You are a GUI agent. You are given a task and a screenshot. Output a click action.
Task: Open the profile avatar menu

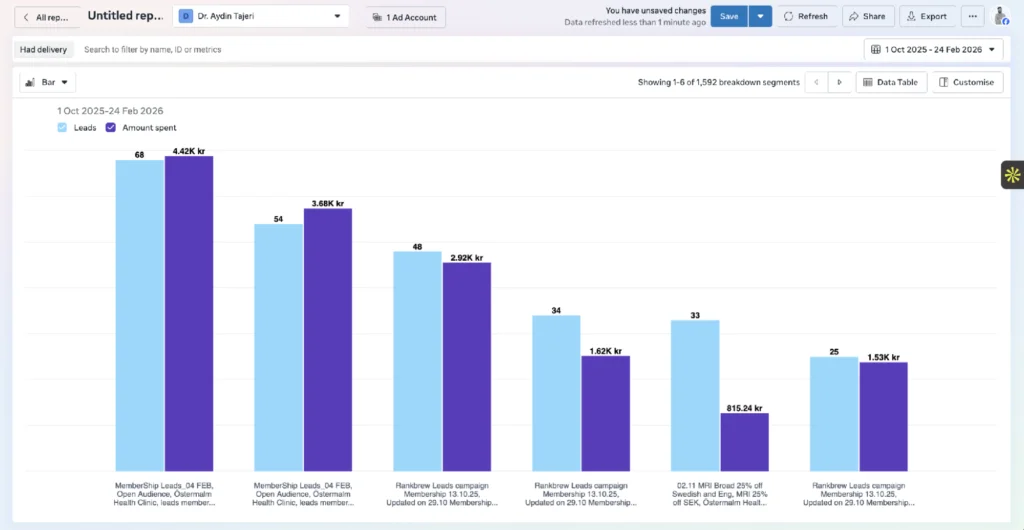pos(1000,16)
